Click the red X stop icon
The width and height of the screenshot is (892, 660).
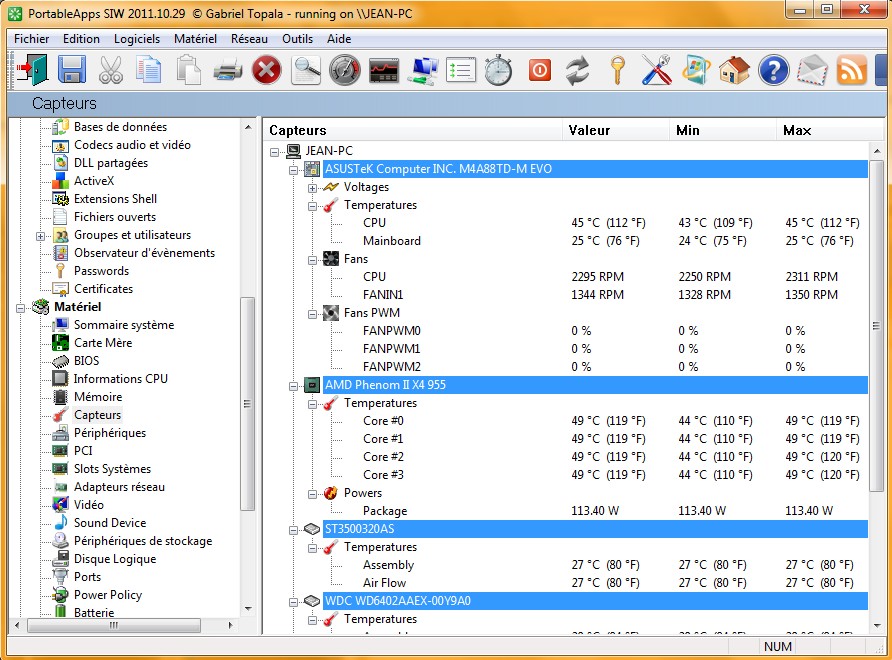pos(266,70)
